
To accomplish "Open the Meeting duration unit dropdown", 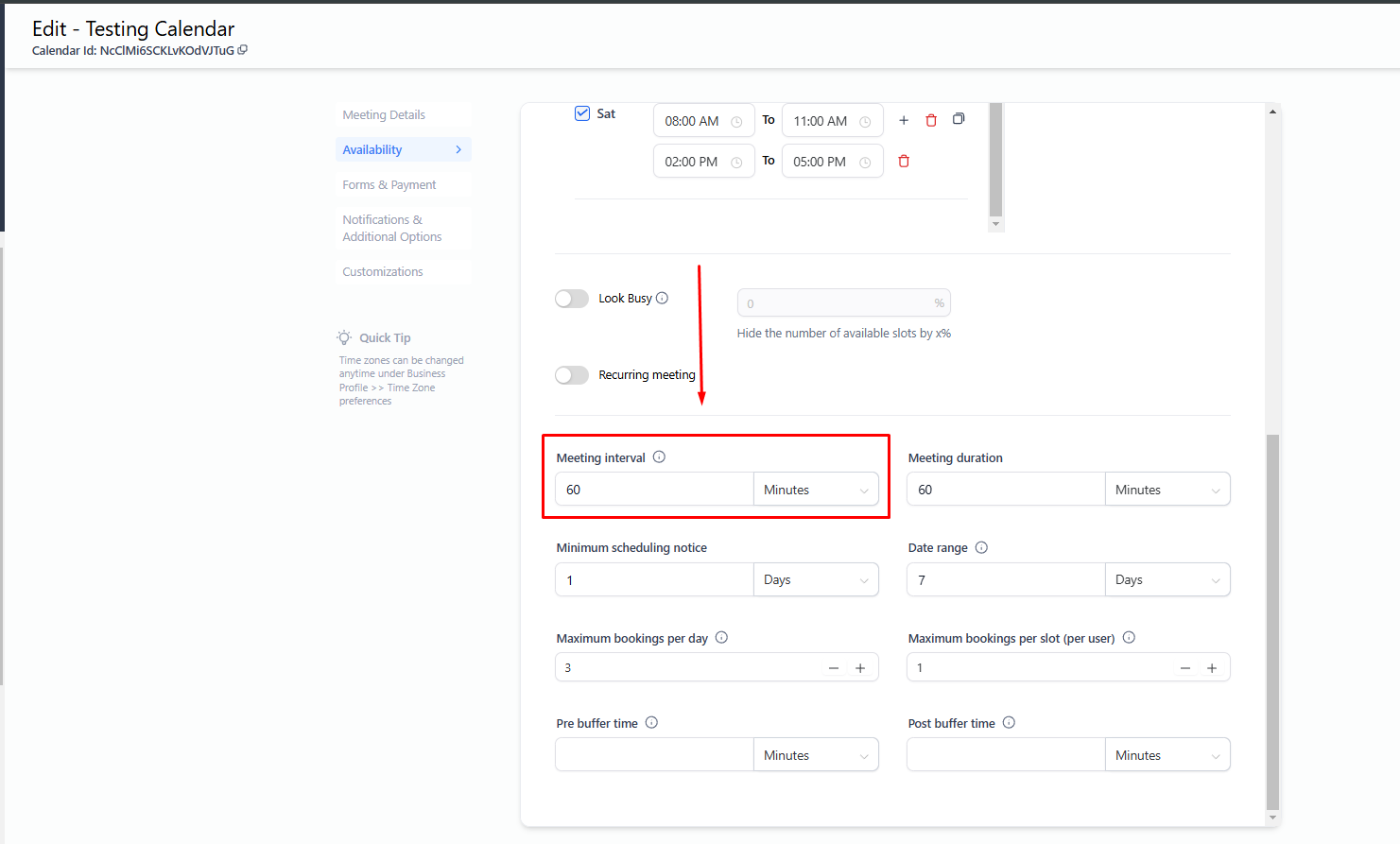I will (x=1167, y=490).
